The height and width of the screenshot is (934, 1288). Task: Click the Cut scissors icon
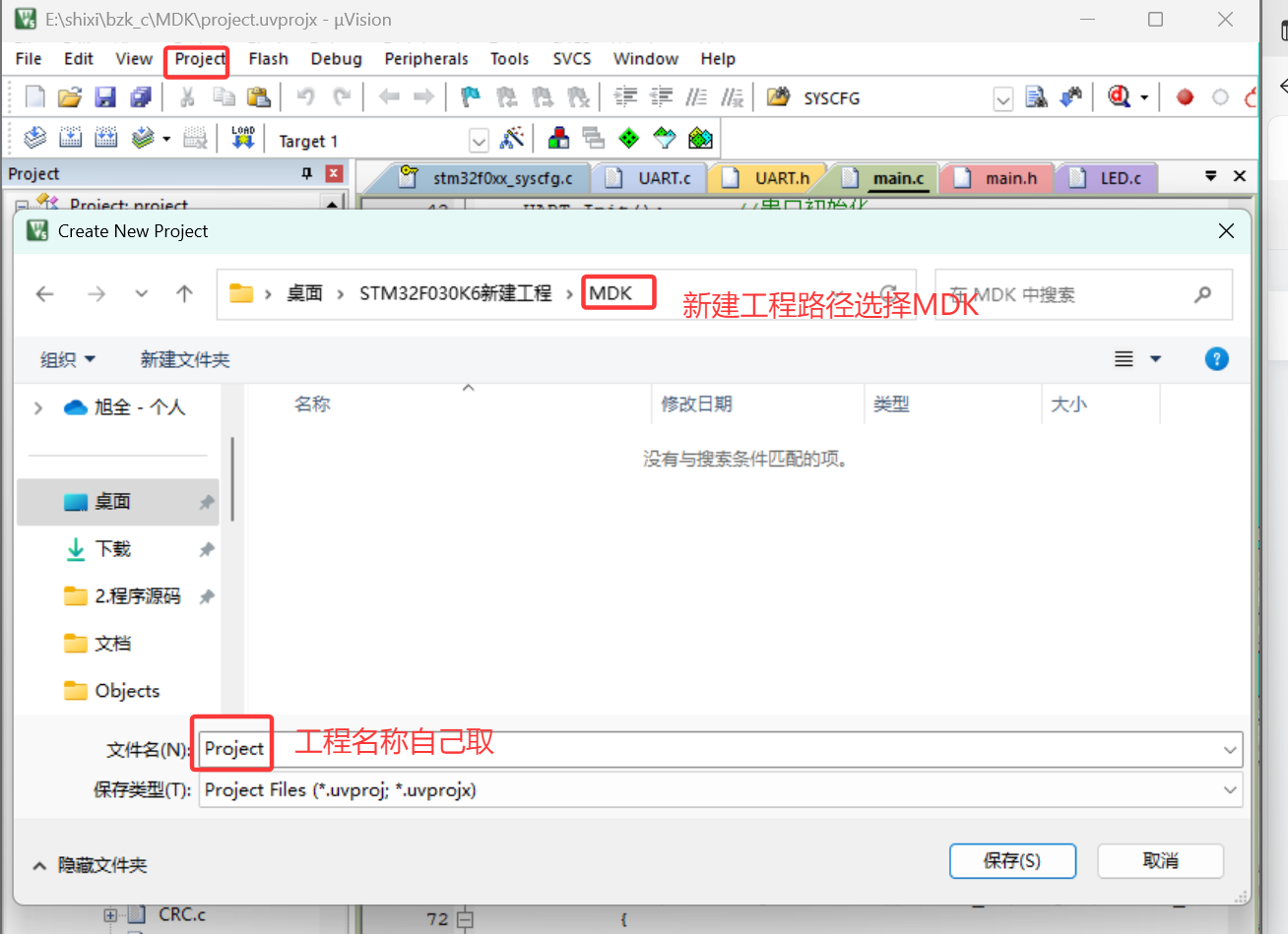[187, 96]
